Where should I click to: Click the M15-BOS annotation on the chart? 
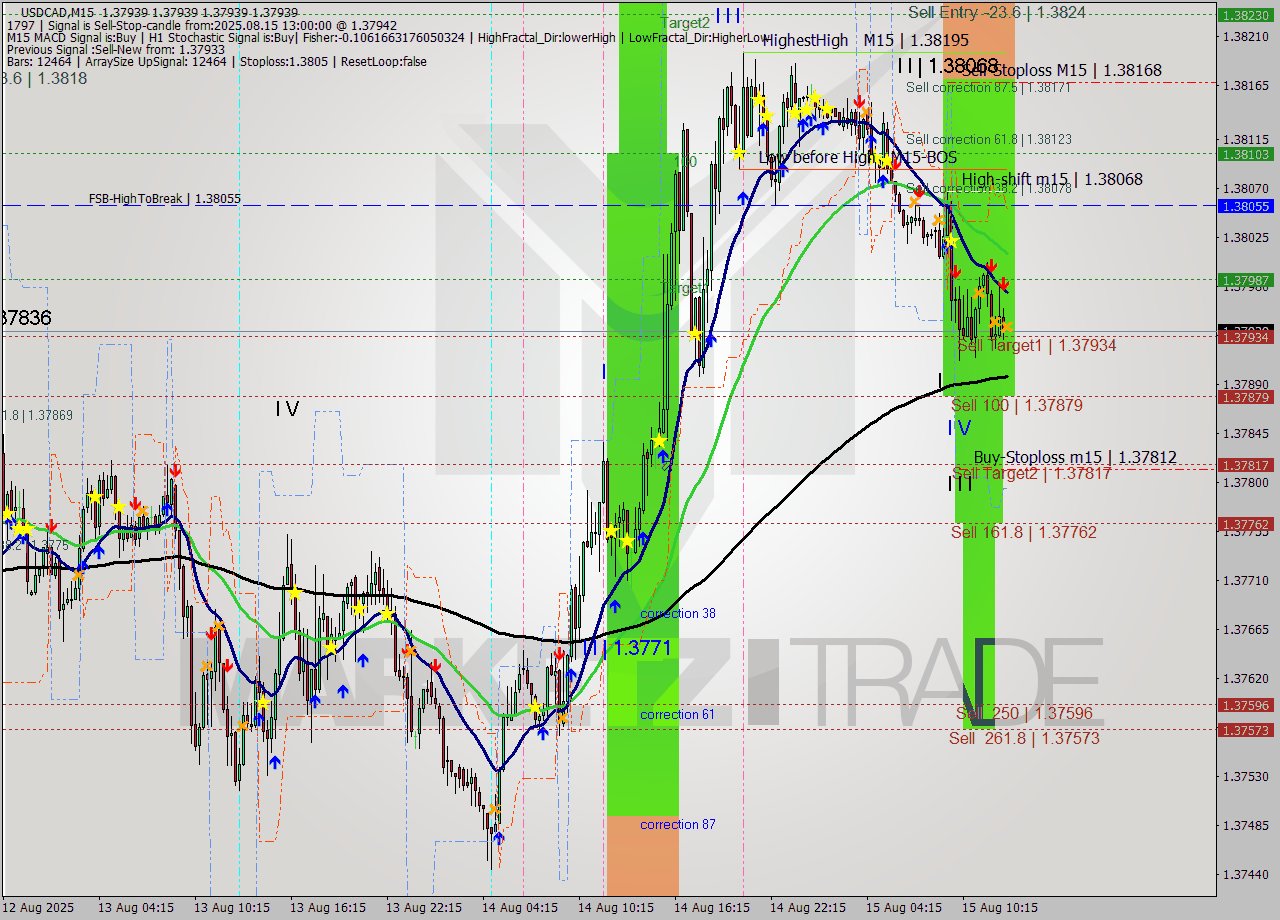click(924, 158)
